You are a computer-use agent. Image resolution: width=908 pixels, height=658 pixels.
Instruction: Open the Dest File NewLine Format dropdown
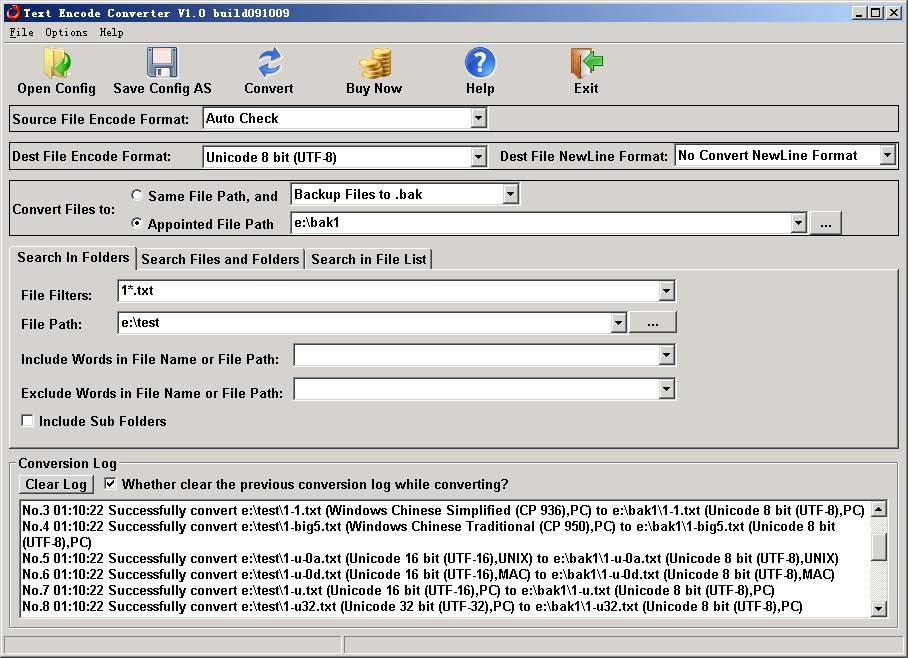(x=887, y=155)
